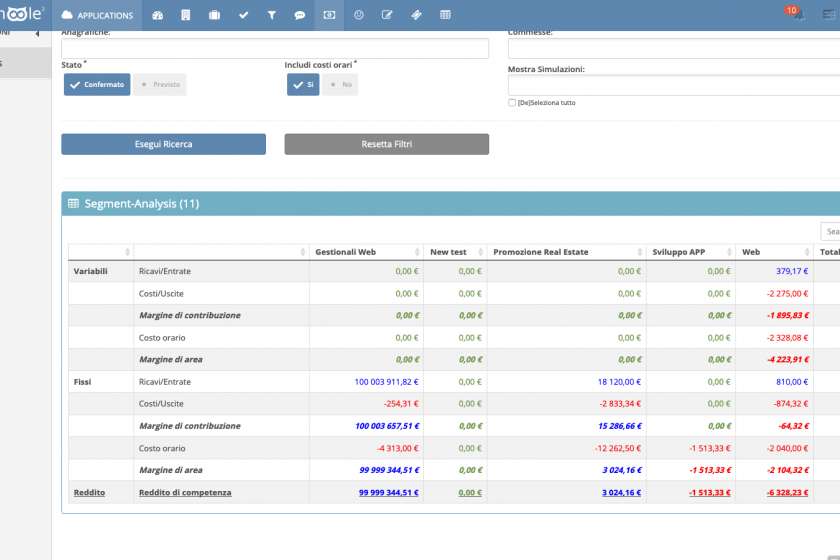The image size is (840, 560).
Task: Open notifications bell with badge 10
Action: click(795, 13)
